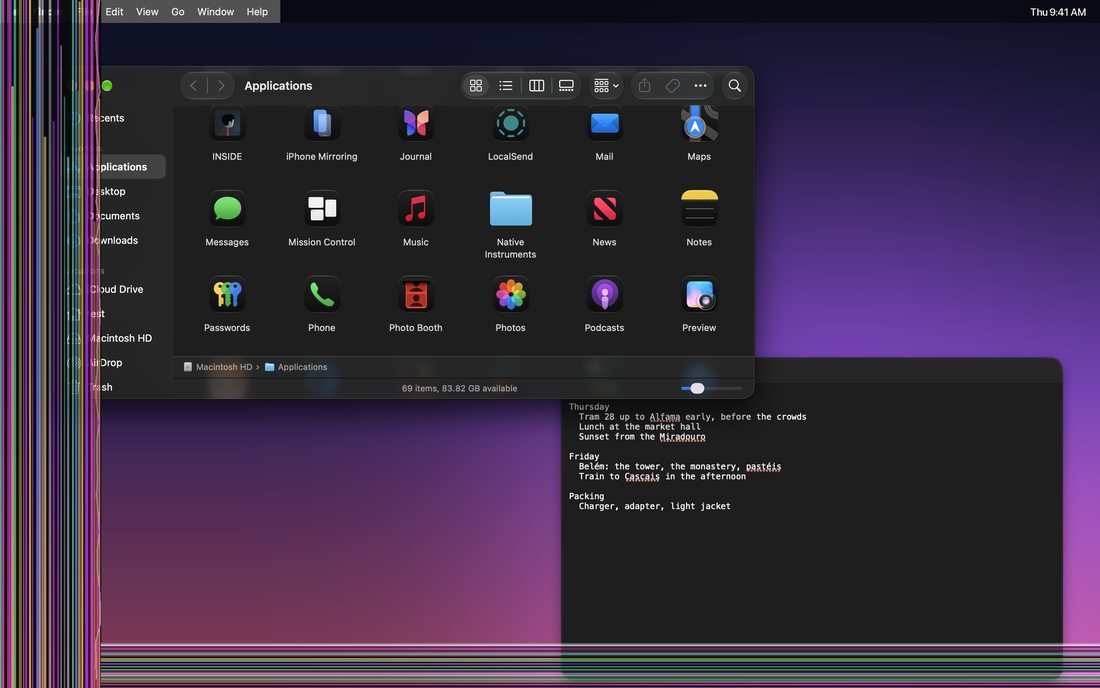Switch Finder to gallery view
Viewport: 1100px width, 688px height.
tap(566, 86)
